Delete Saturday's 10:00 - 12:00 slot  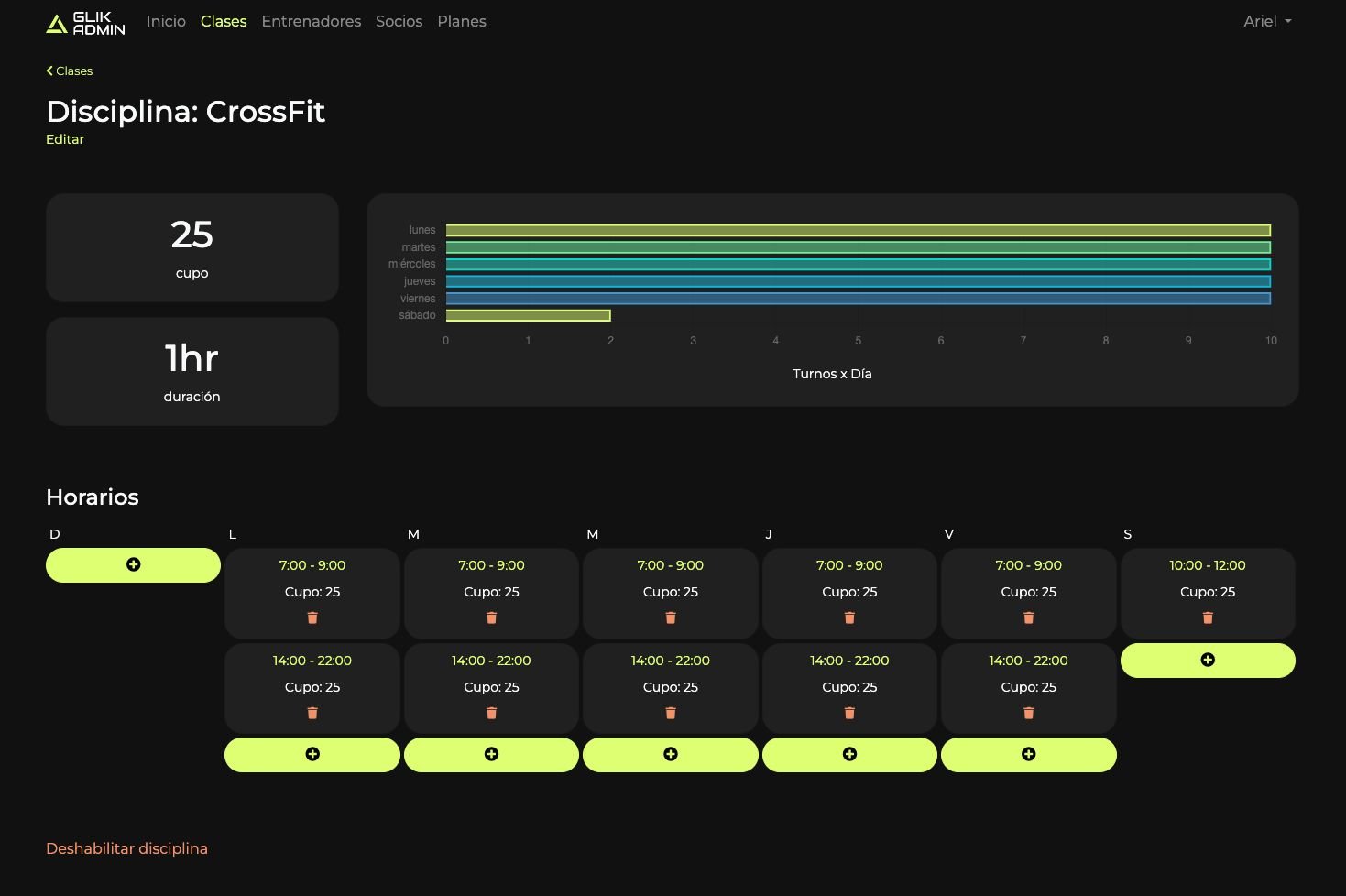(1208, 618)
